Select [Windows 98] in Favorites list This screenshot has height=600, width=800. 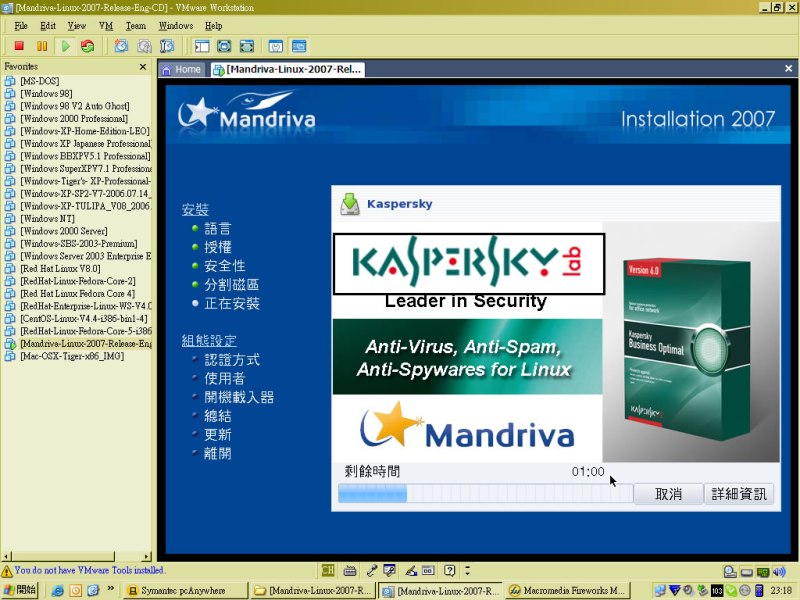click(x=46, y=93)
